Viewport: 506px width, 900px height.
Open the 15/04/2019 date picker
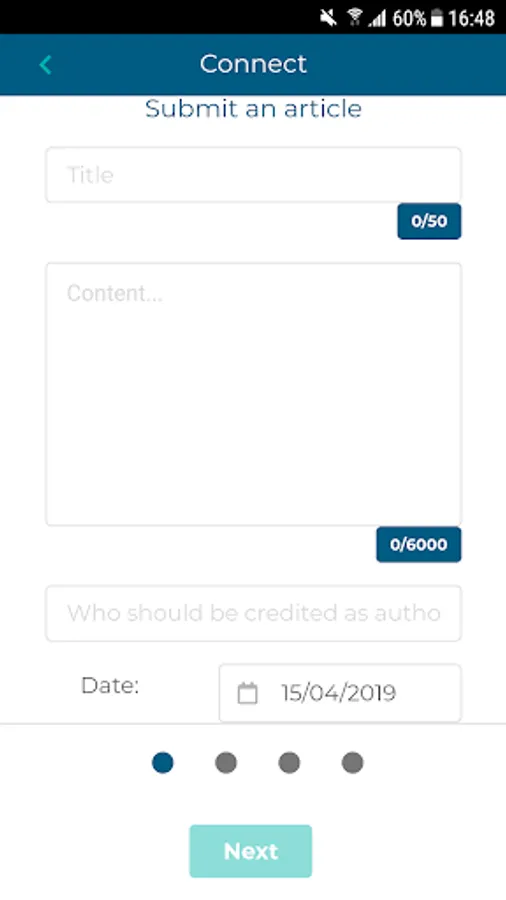[340, 693]
